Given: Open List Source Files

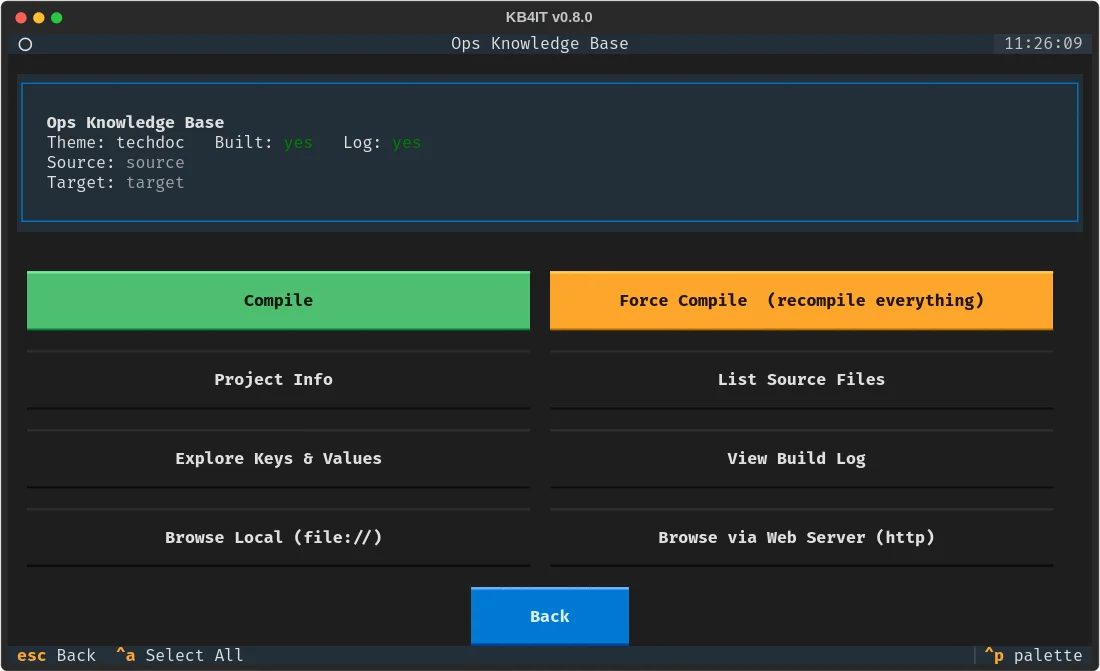Looking at the screenshot, I should [801, 380].
